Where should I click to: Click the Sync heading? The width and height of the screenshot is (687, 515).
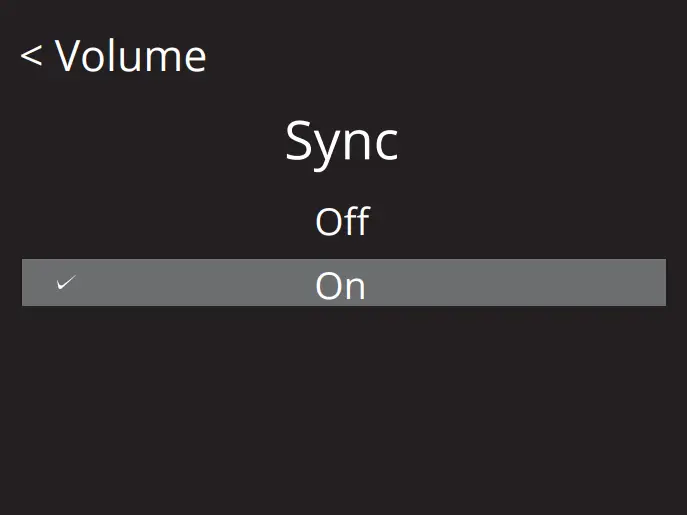click(342, 142)
